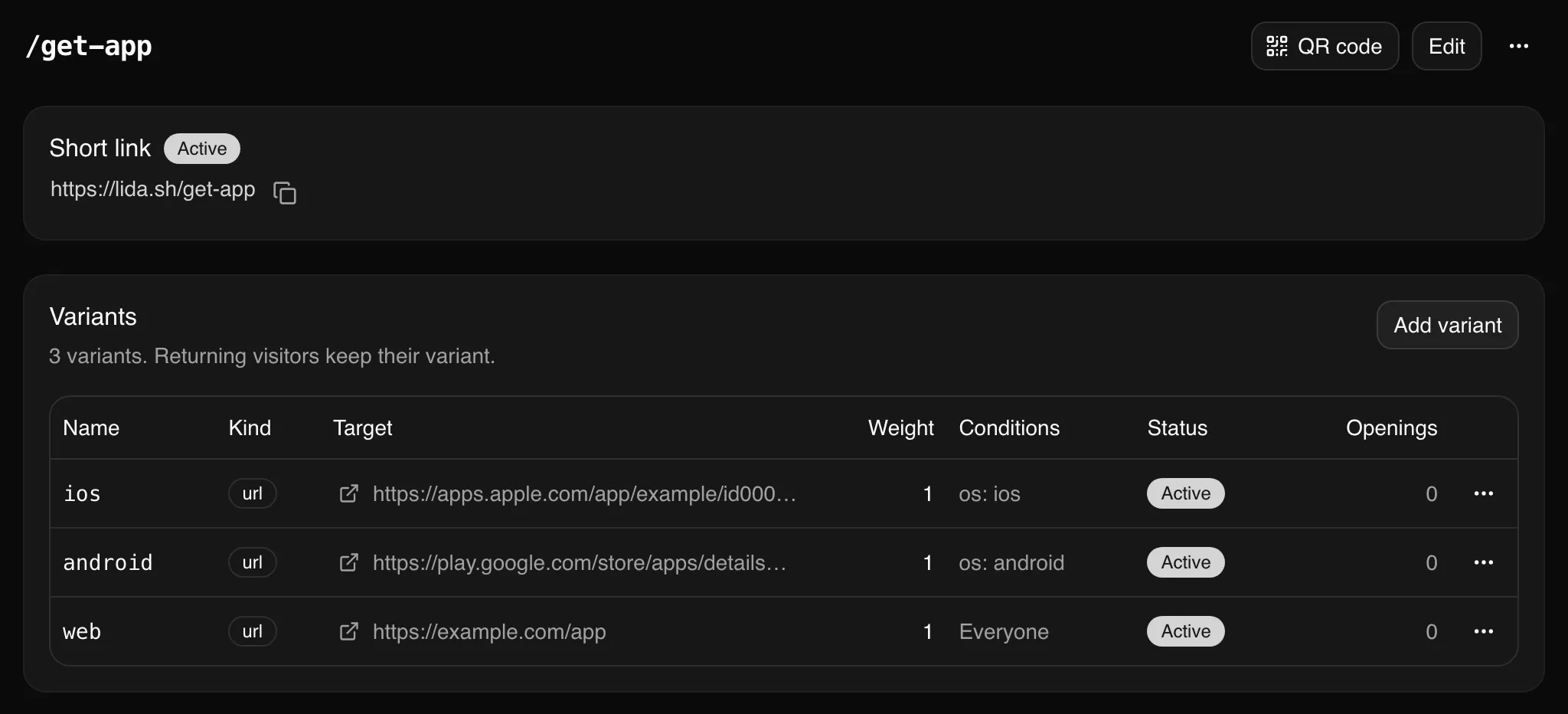The height and width of the screenshot is (714, 1568).
Task: Open external link icon for ios target
Action: click(x=348, y=493)
